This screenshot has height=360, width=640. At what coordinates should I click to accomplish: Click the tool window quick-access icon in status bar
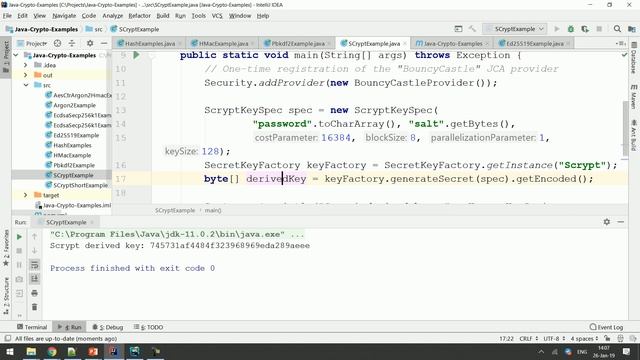(7, 338)
